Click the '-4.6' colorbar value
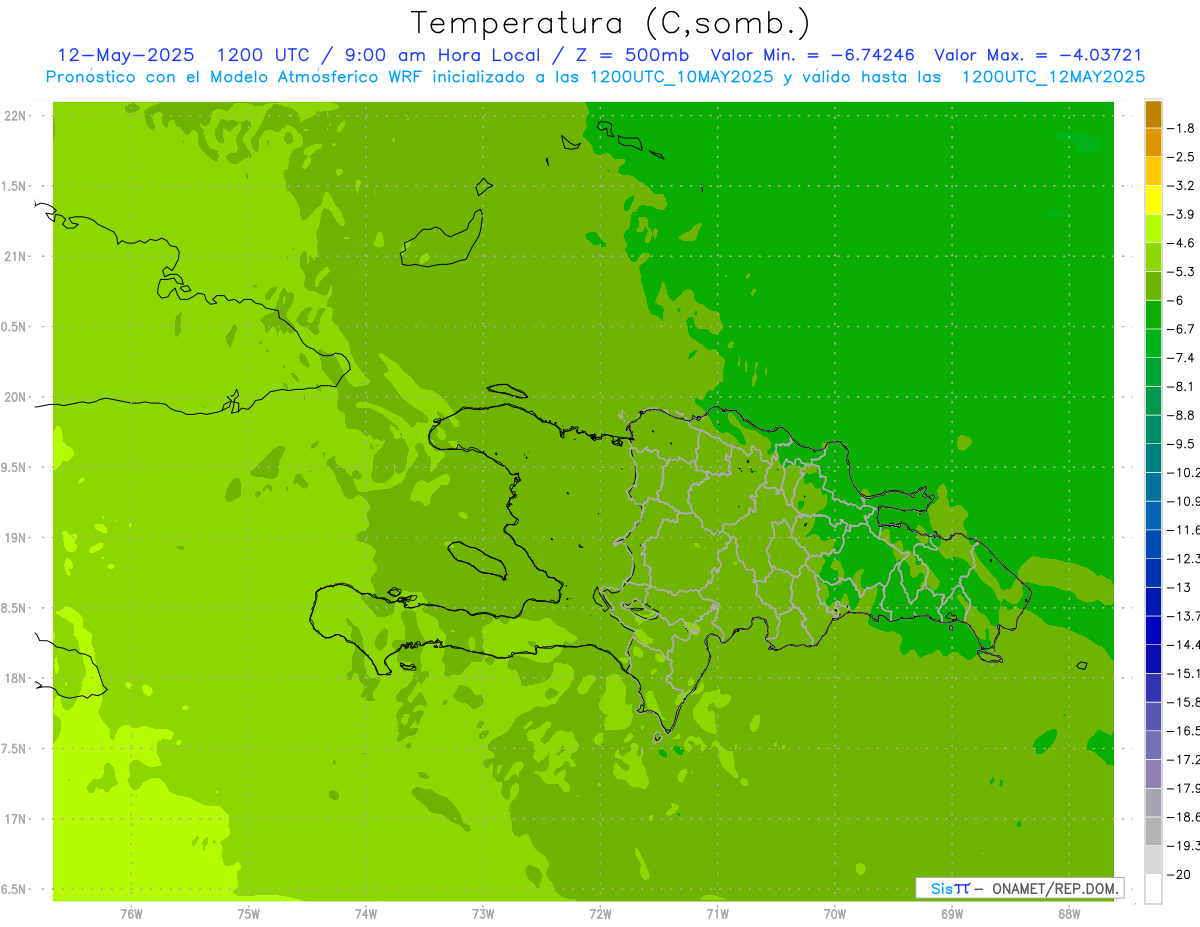 click(1181, 243)
